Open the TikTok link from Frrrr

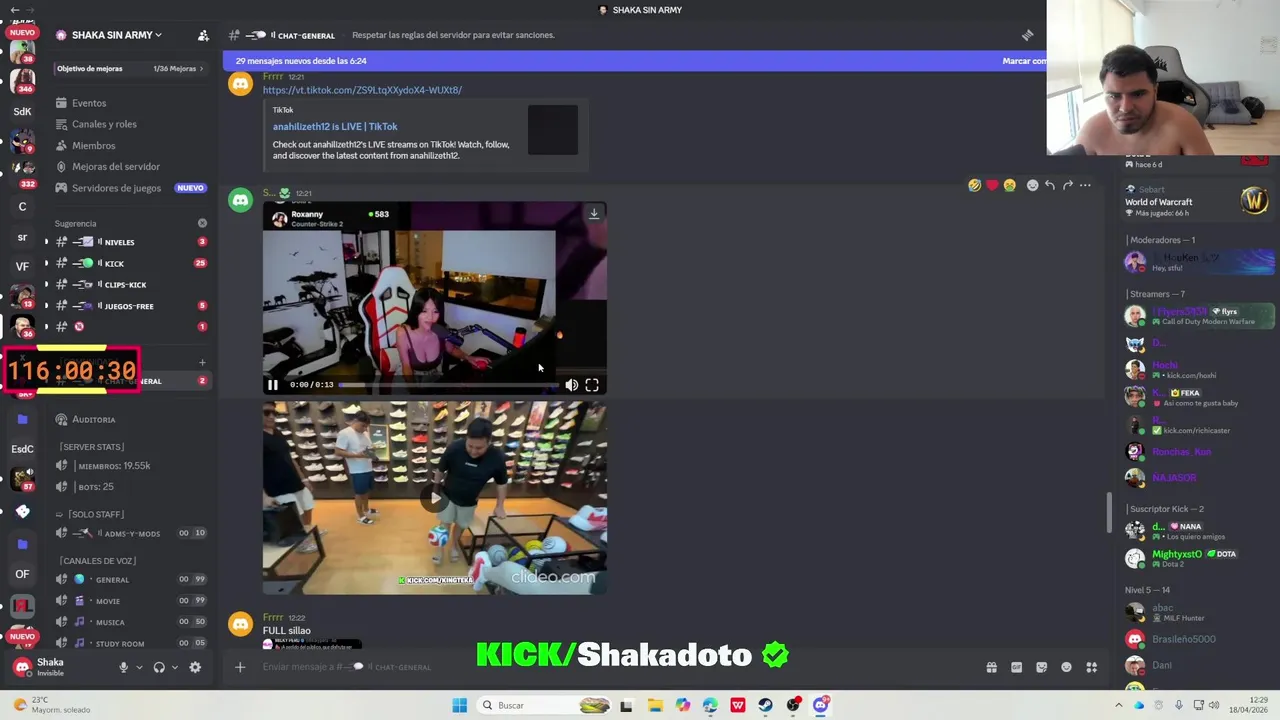tap(362, 90)
